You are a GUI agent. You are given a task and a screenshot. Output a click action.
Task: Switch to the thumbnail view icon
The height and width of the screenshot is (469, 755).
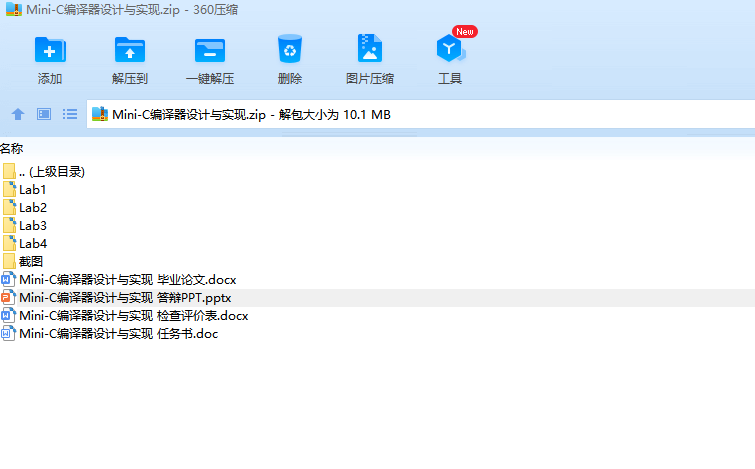pyautogui.click(x=44, y=114)
